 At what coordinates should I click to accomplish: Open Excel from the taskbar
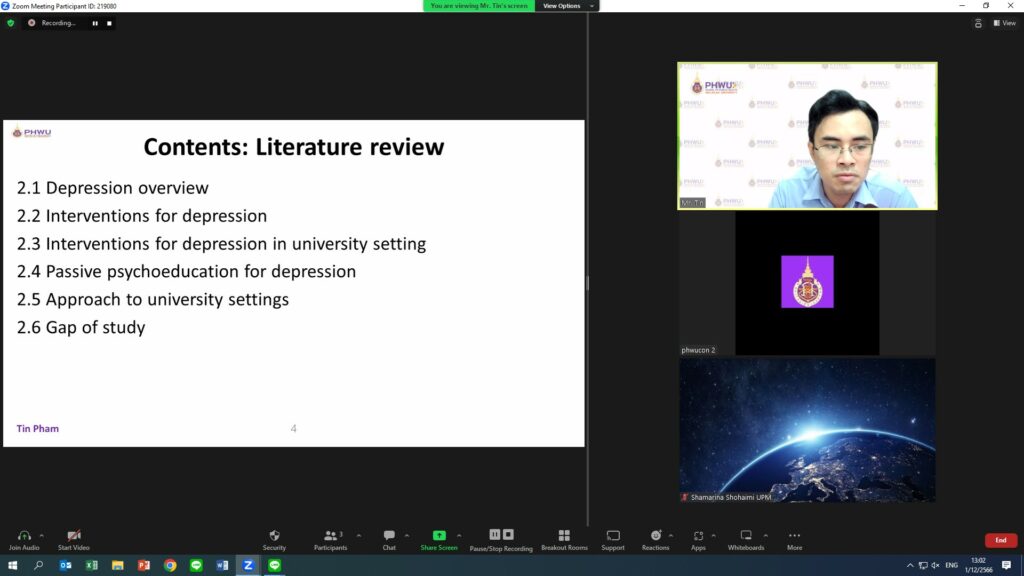91,565
